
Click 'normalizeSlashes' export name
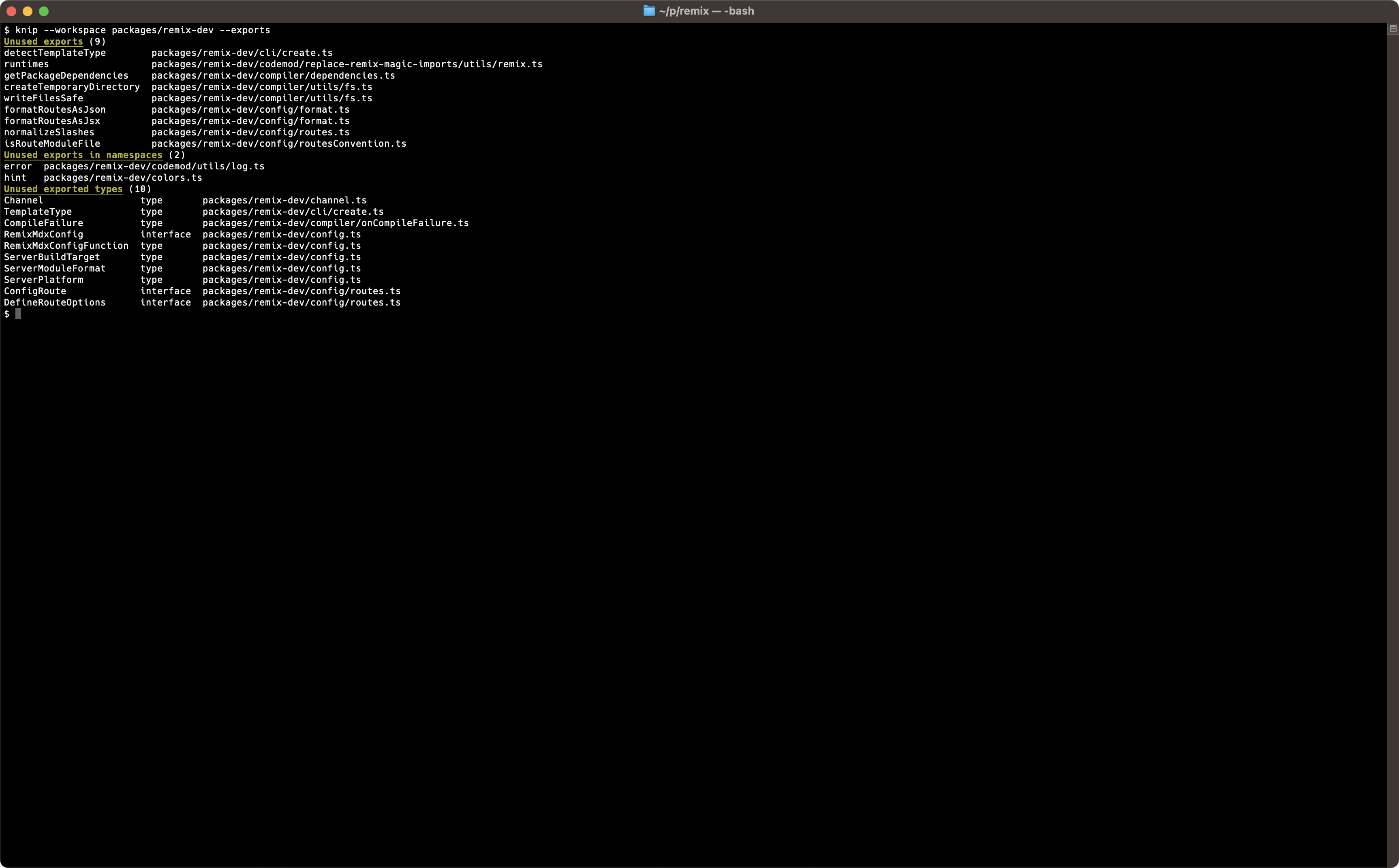click(x=49, y=132)
